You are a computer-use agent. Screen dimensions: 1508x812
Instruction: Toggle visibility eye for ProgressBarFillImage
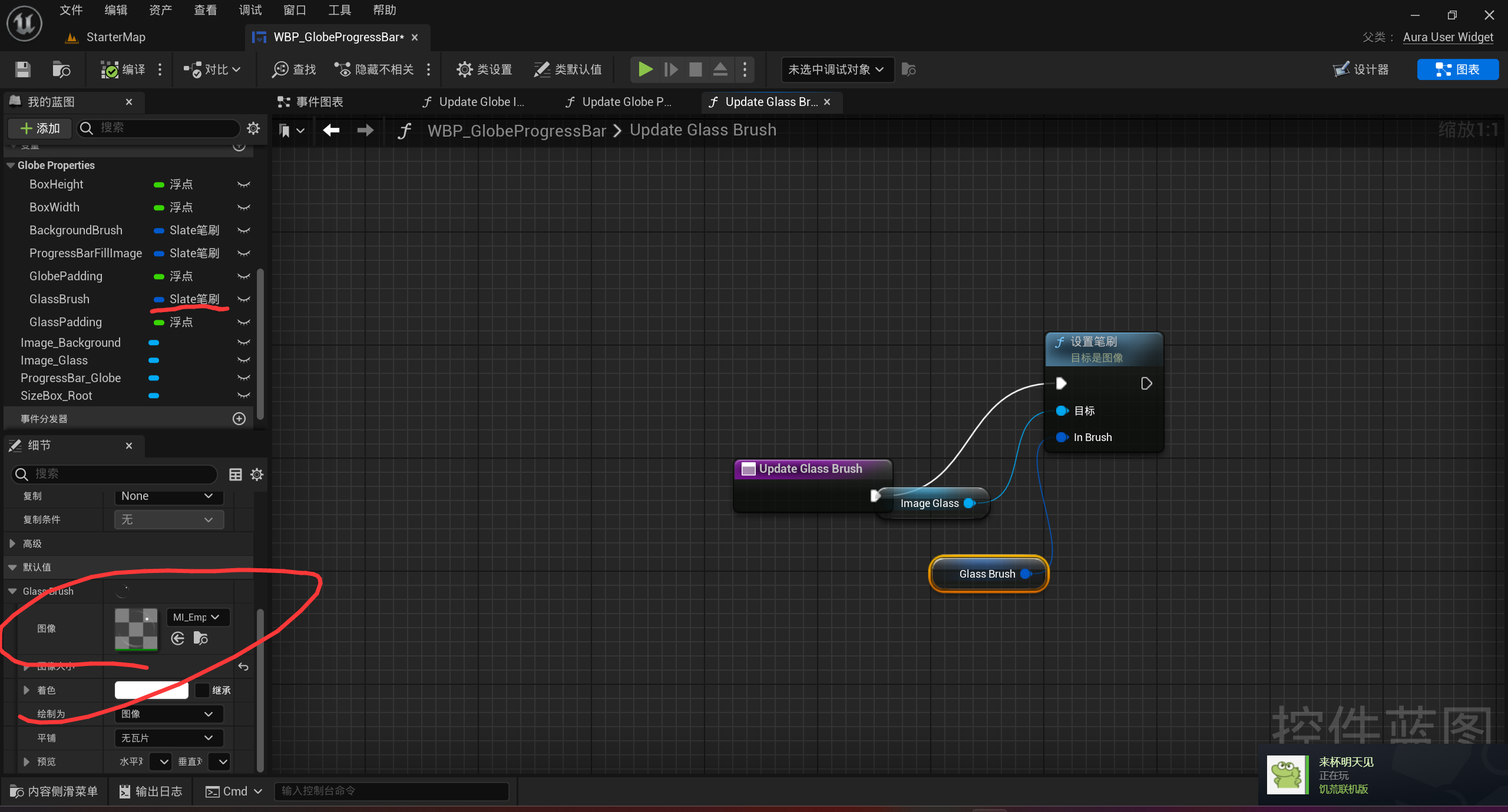(x=243, y=253)
